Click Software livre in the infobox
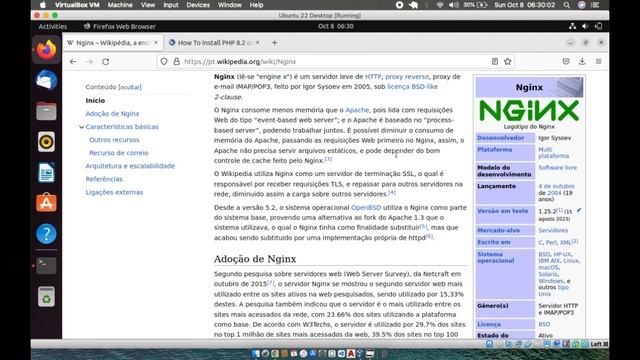The height and width of the screenshot is (360, 640). coord(558,167)
